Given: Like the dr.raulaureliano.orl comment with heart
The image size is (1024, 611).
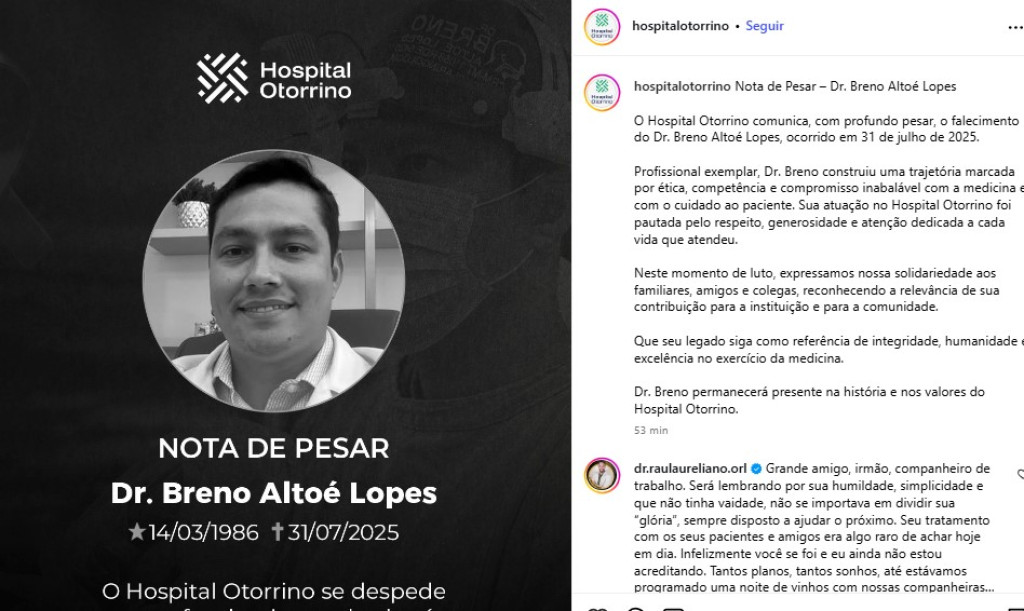Looking at the screenshot, I should coord(1021,475).
